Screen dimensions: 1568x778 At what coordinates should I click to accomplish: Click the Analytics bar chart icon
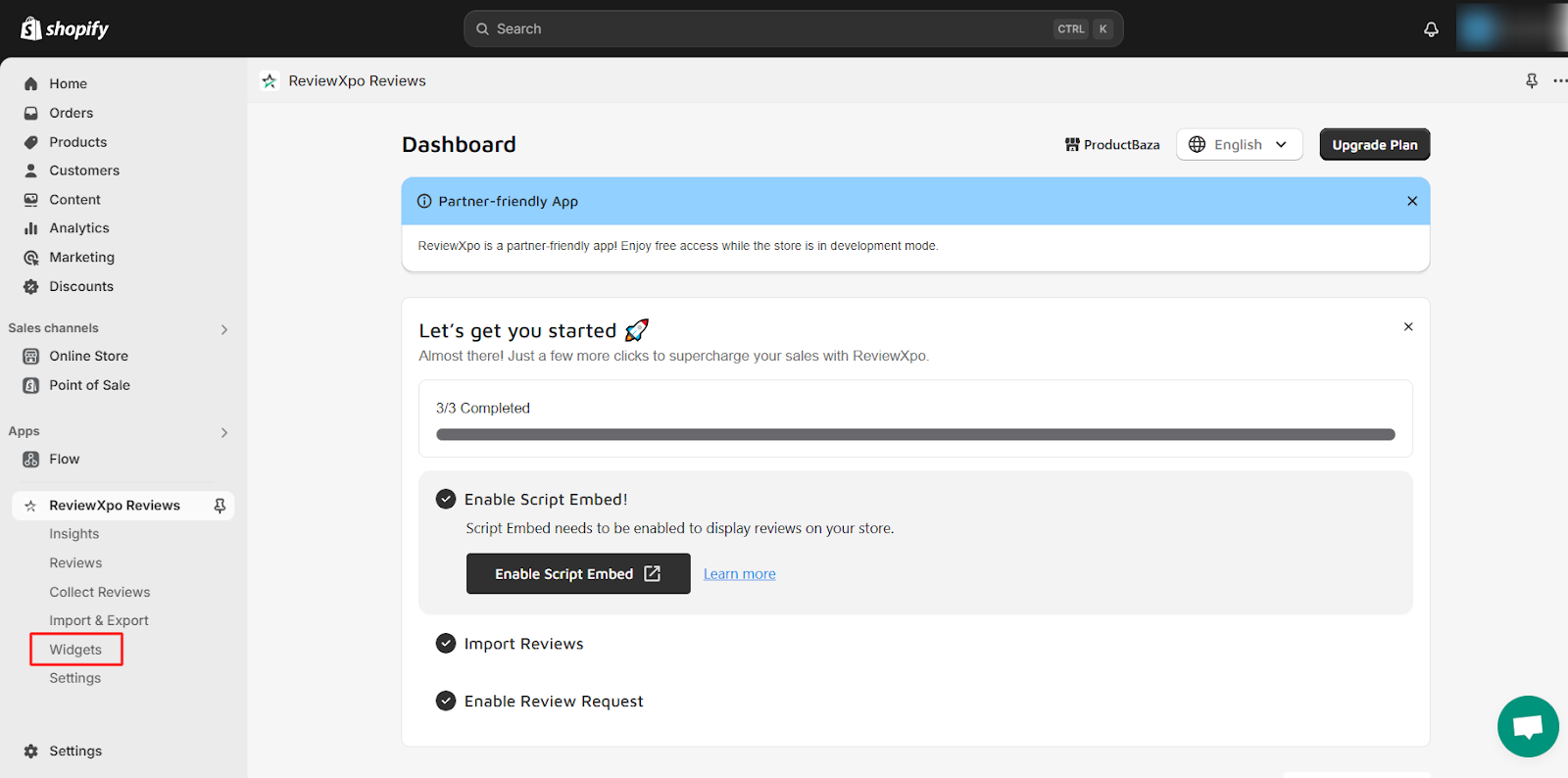click(x=31, y=228)
